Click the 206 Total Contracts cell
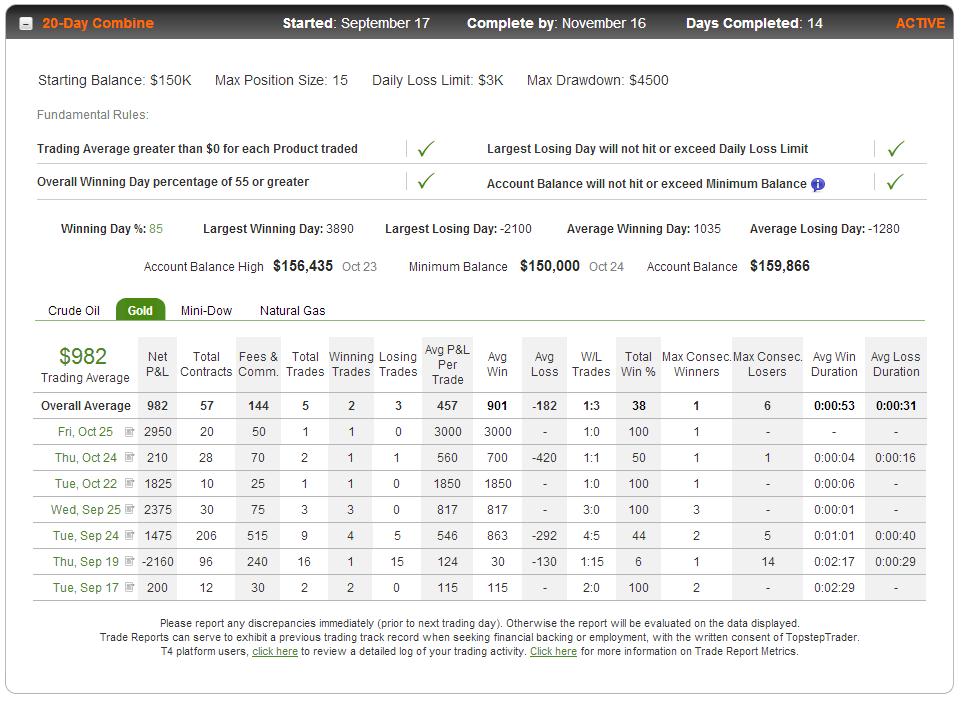The height and width of the screenshot is (703, 962). click(x=206, y=536)
